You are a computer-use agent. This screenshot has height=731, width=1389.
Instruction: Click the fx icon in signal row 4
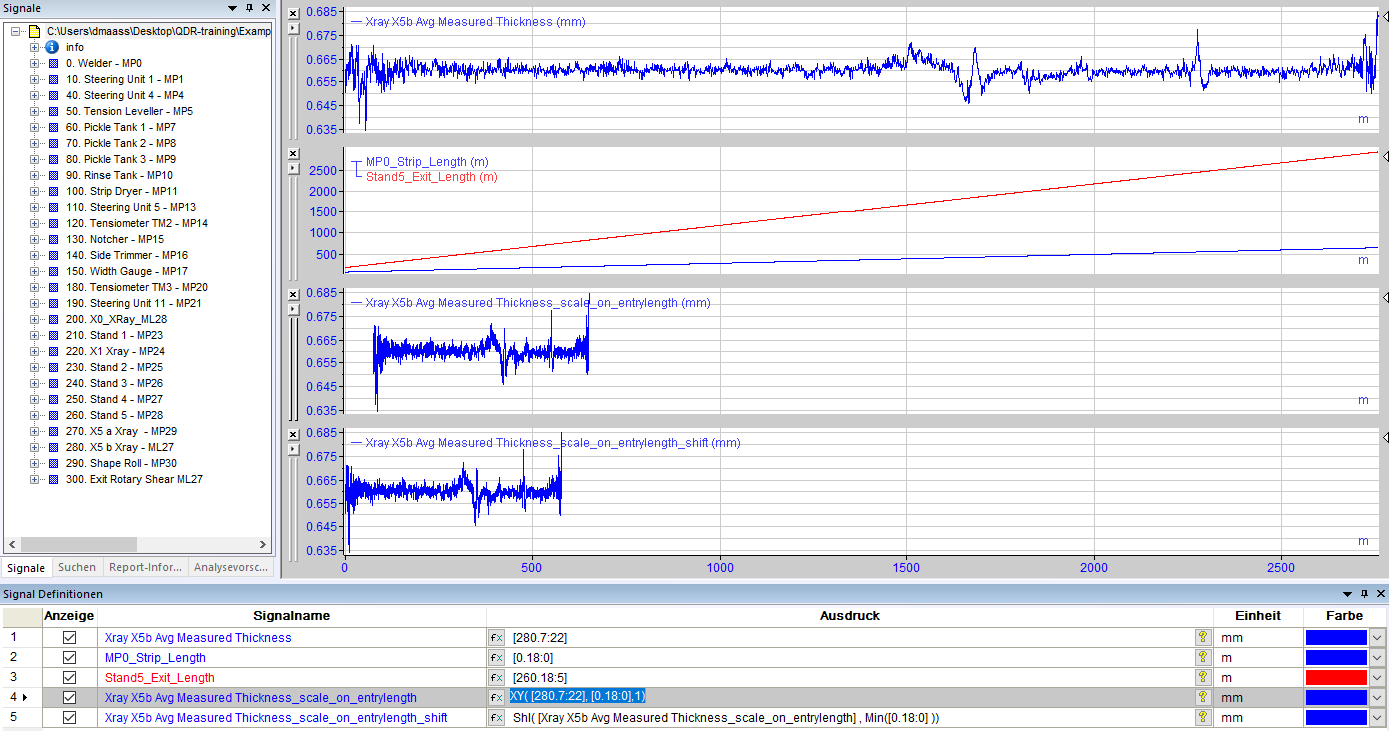point(496,698)
